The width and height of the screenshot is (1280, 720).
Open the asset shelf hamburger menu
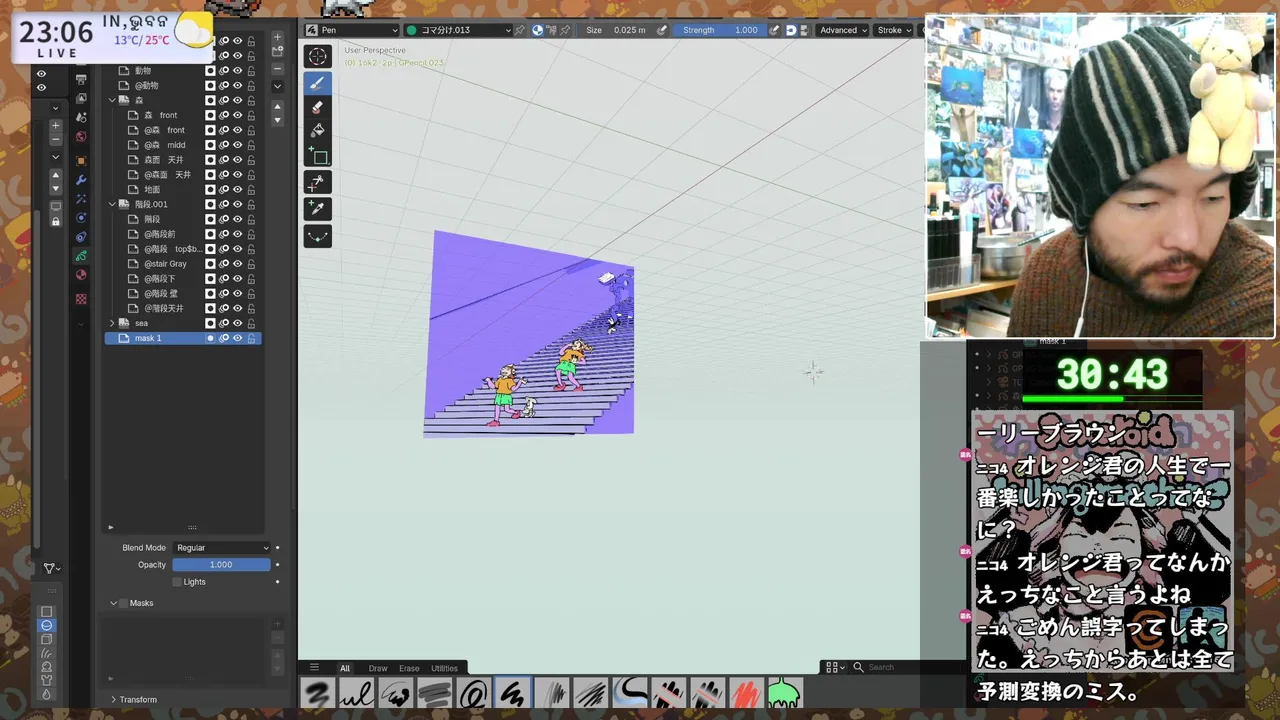click(x=314, y=667)
